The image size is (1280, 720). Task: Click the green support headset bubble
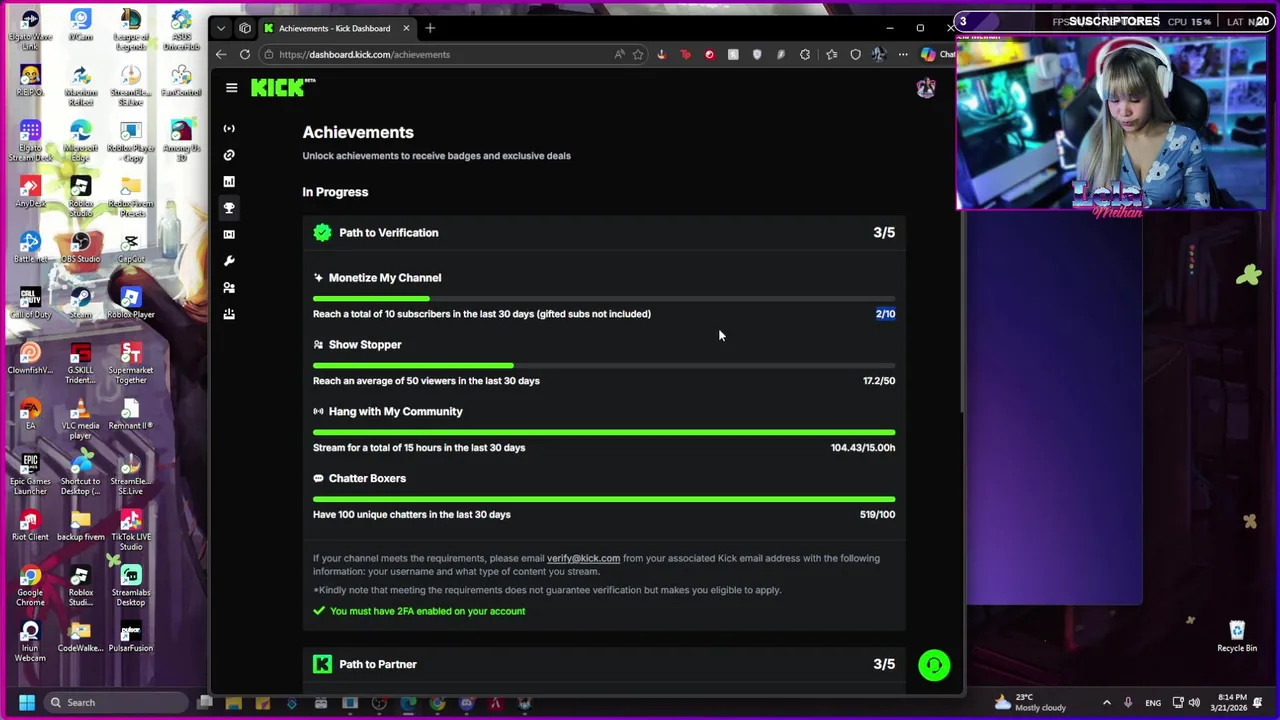[934, 665]
